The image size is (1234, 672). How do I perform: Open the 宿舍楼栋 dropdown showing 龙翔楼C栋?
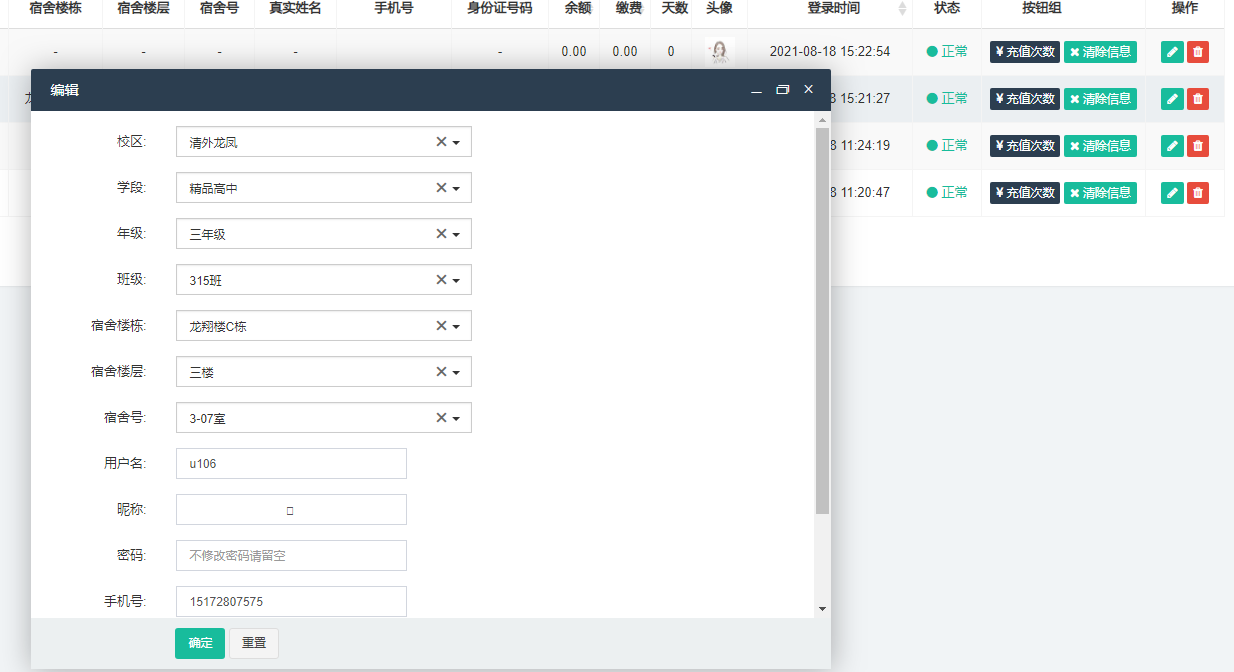tap(456, 327)
